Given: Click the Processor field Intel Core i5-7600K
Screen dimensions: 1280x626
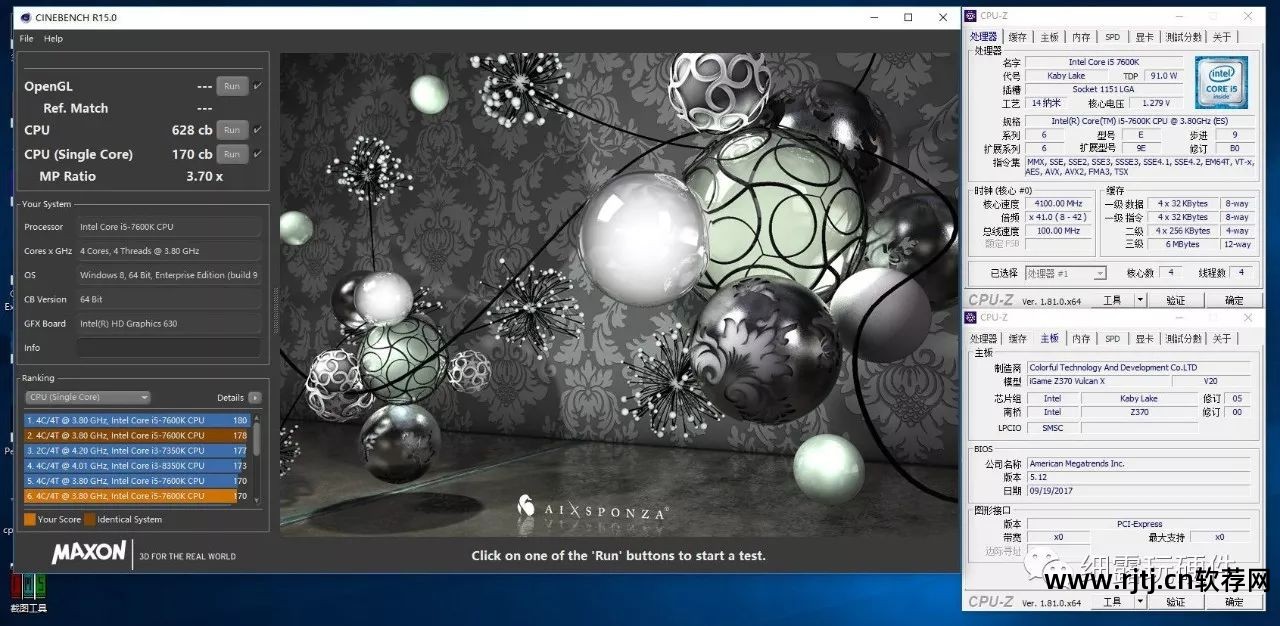Looking at the screenshot, I should coord(169,227).
